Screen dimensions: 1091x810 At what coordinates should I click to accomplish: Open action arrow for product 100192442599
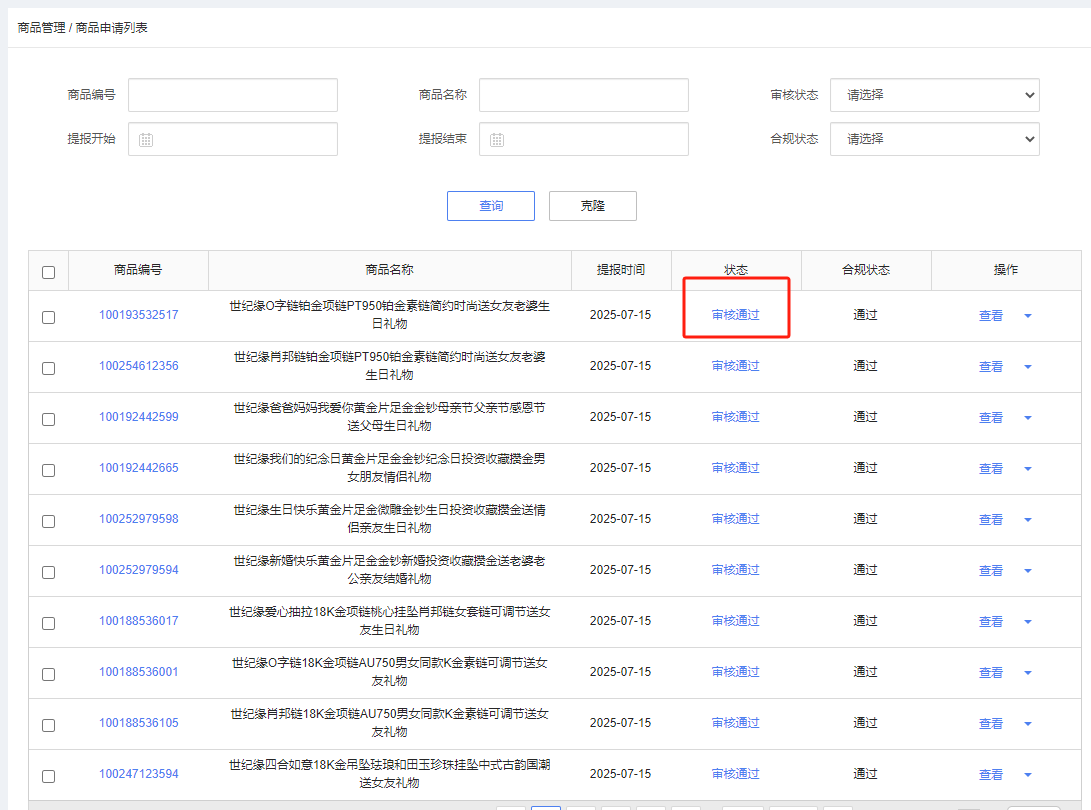[1027, 418]
